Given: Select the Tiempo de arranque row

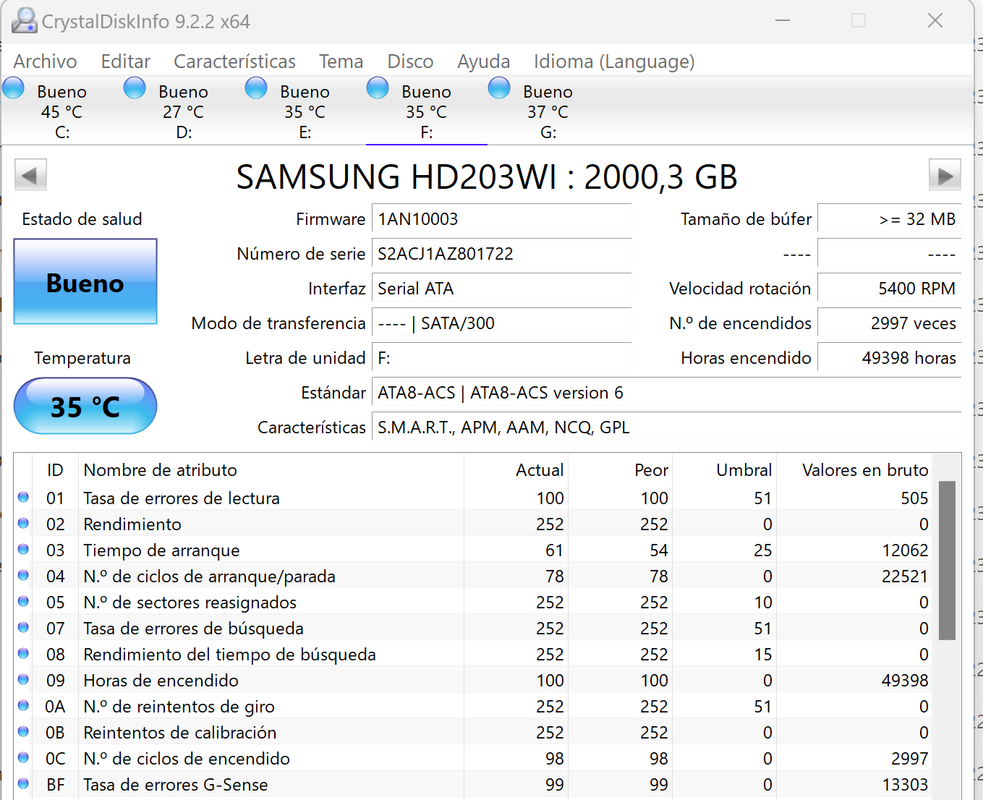Looking at the screenshot, I should [473, 550].
